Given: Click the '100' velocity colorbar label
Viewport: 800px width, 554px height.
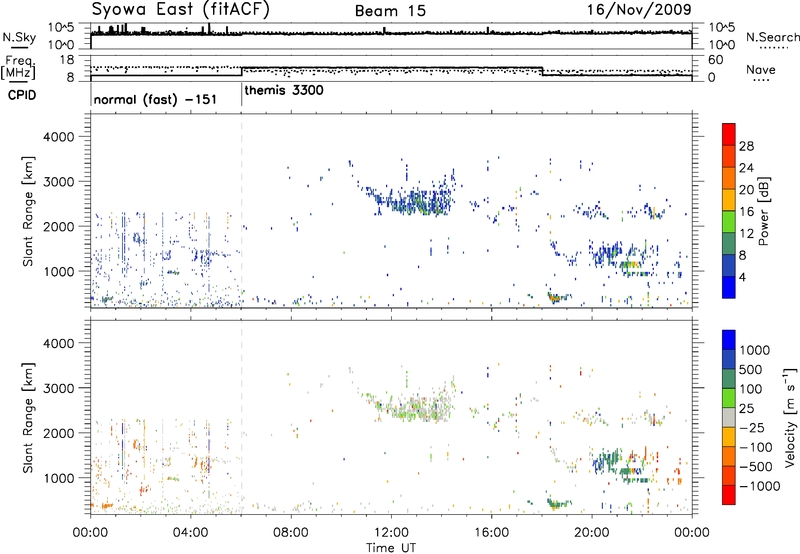Looking at the screenshot, I should [x=753, y=389].
